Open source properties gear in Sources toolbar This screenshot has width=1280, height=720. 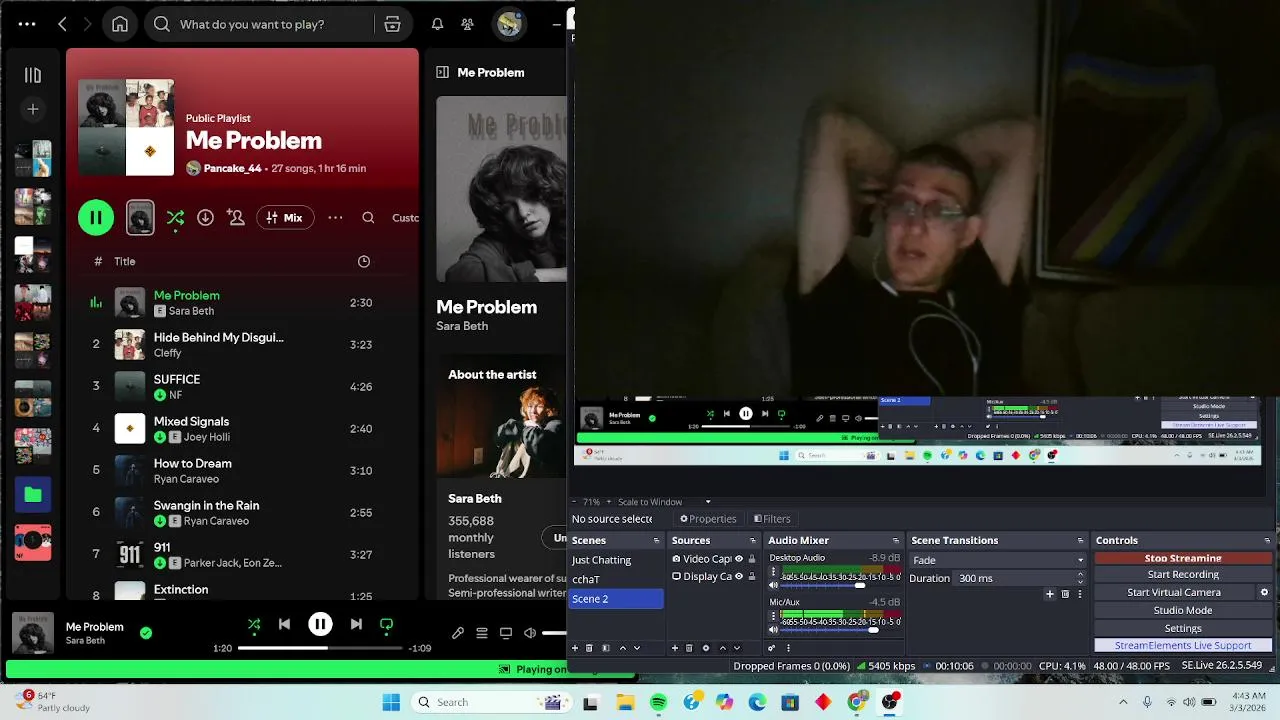(x=706, y=648)
